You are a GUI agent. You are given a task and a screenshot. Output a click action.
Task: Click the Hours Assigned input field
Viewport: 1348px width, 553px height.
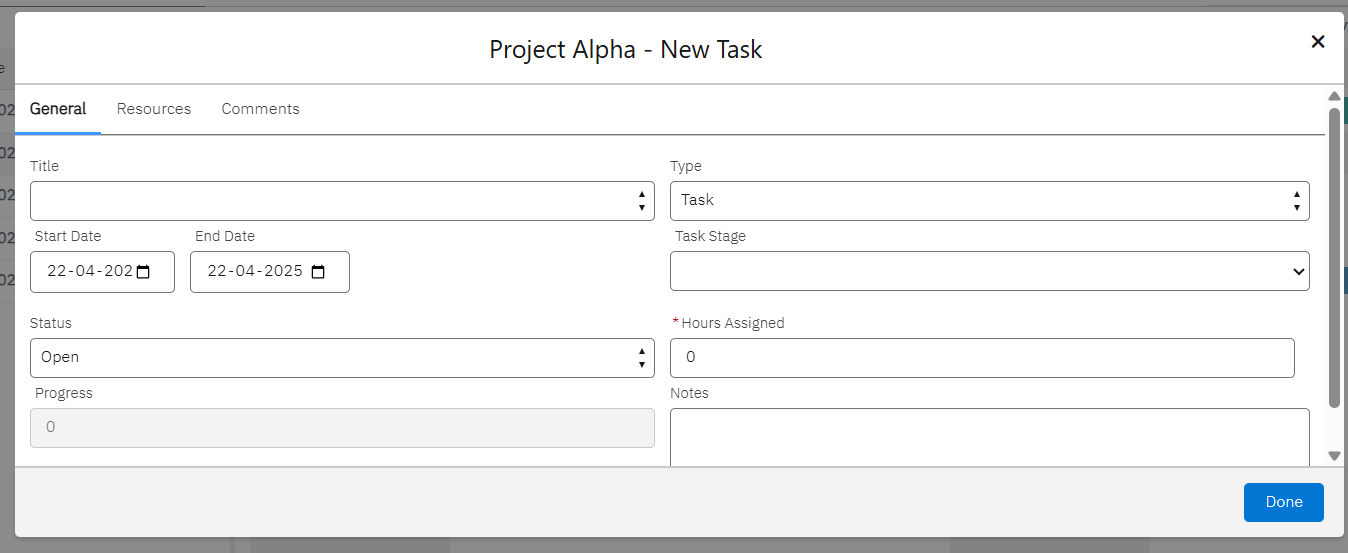(981, 358)
